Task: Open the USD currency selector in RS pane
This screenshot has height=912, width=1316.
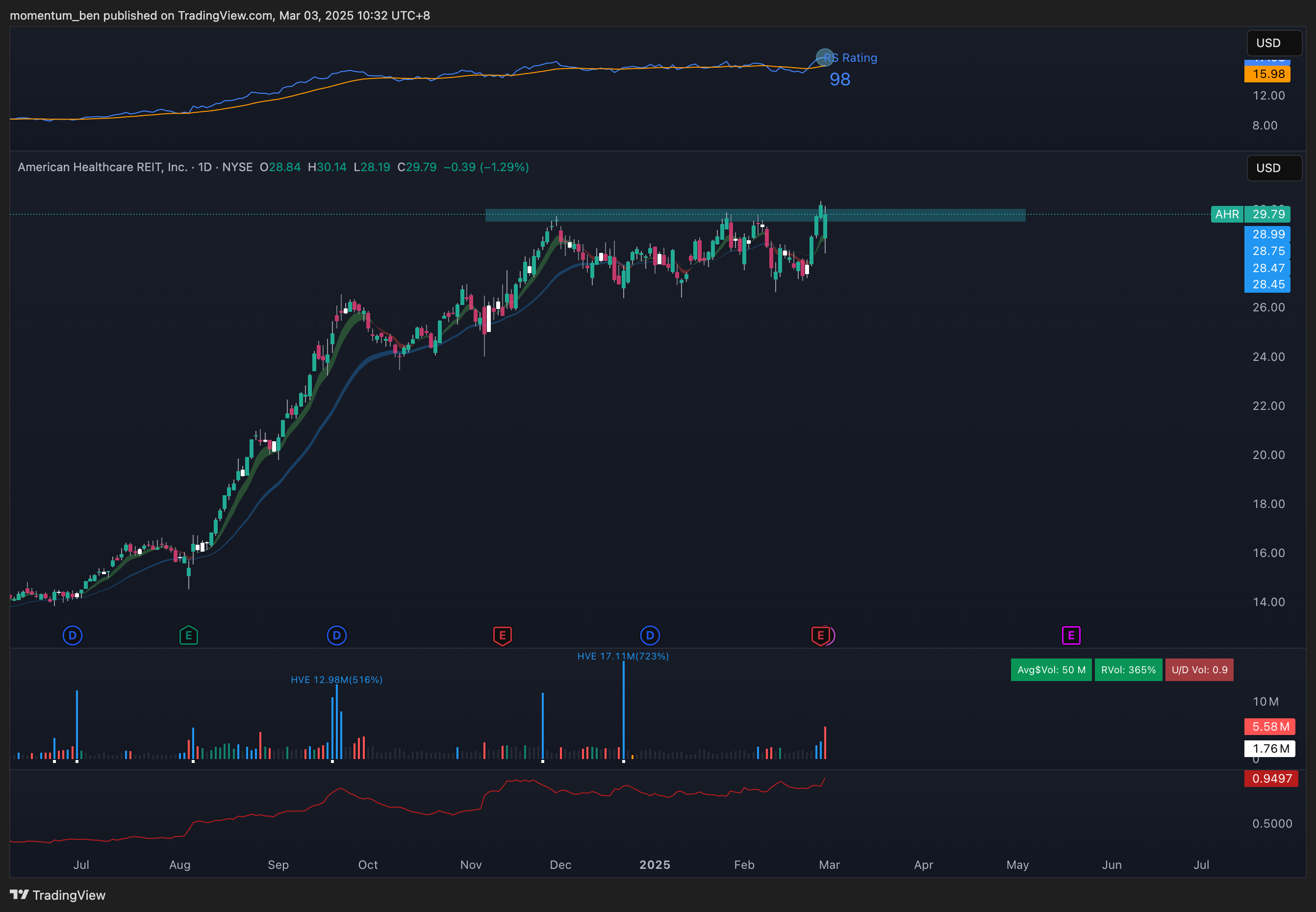Action: [x=1274, y=43]
